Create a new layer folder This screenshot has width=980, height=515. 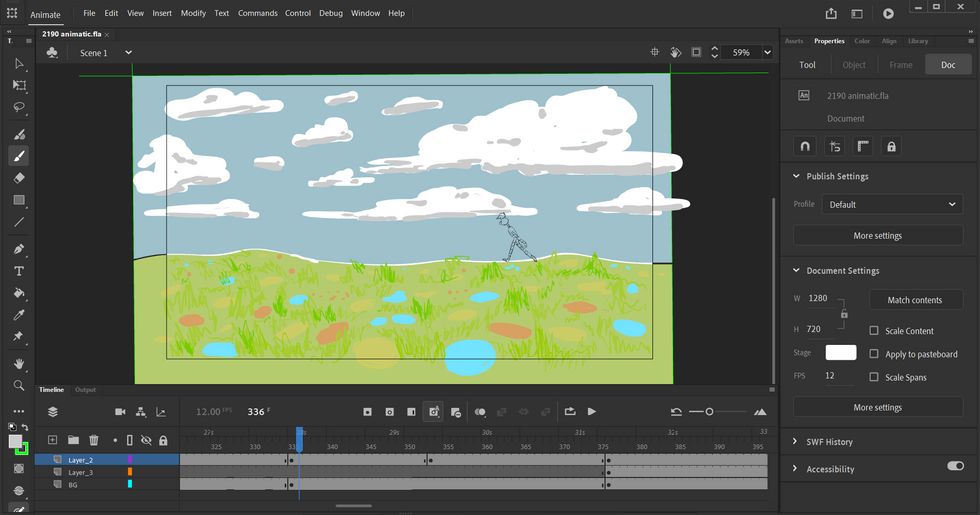pyautogui.click(x=73, y=440)
